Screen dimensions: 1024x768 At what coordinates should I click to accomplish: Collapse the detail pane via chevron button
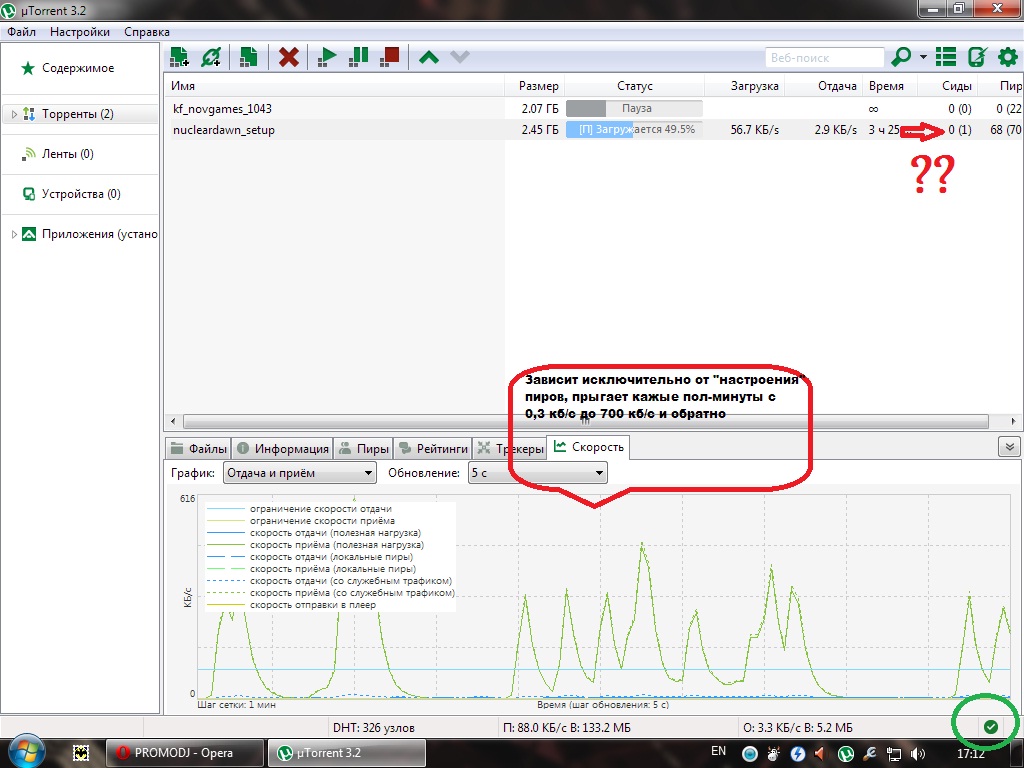pyautogui.click(x=1009, y=447)
